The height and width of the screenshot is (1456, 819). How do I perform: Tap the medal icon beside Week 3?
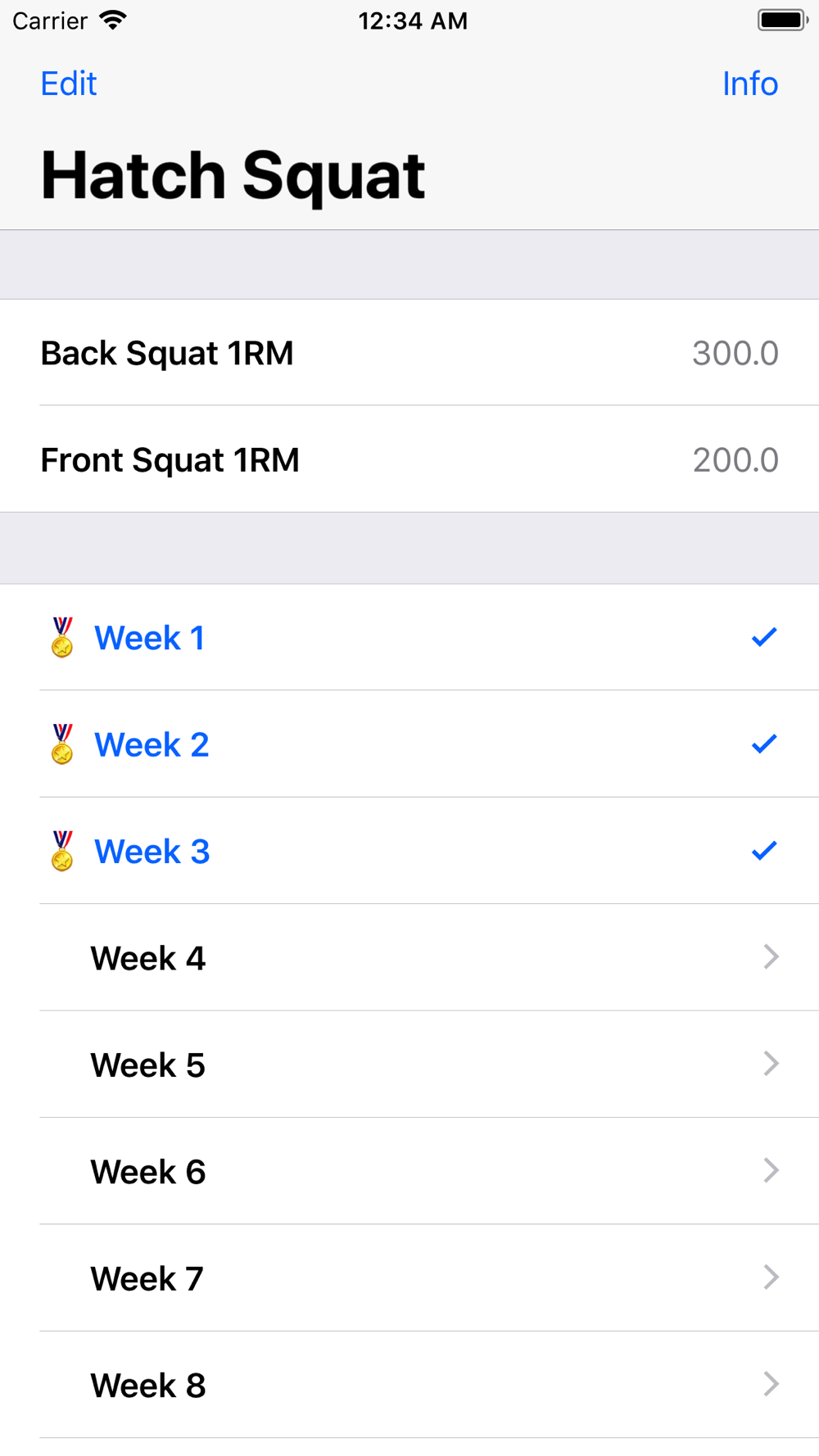[62, 851]
